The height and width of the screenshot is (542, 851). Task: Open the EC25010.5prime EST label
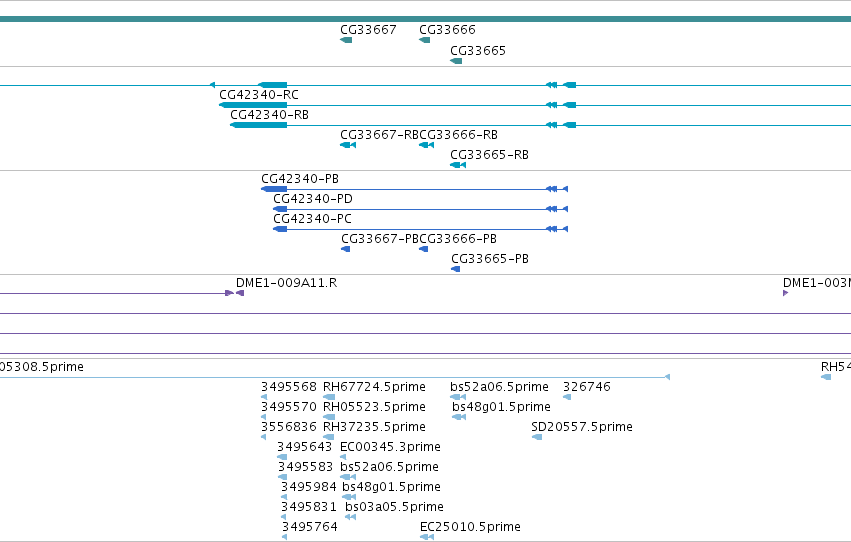[x=470, y=528]
